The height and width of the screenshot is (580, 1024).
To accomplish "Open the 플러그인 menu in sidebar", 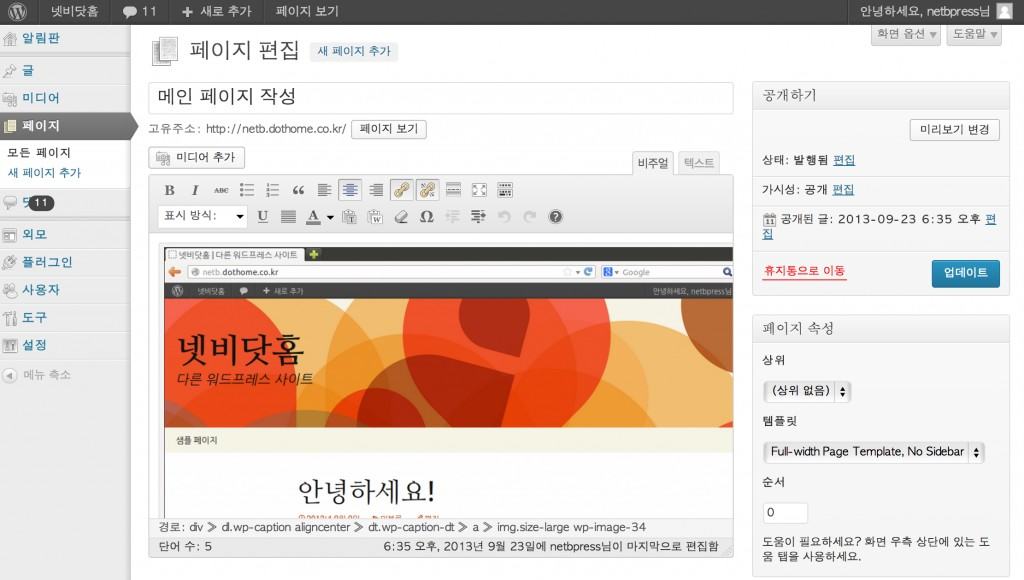I will point(47,262).
